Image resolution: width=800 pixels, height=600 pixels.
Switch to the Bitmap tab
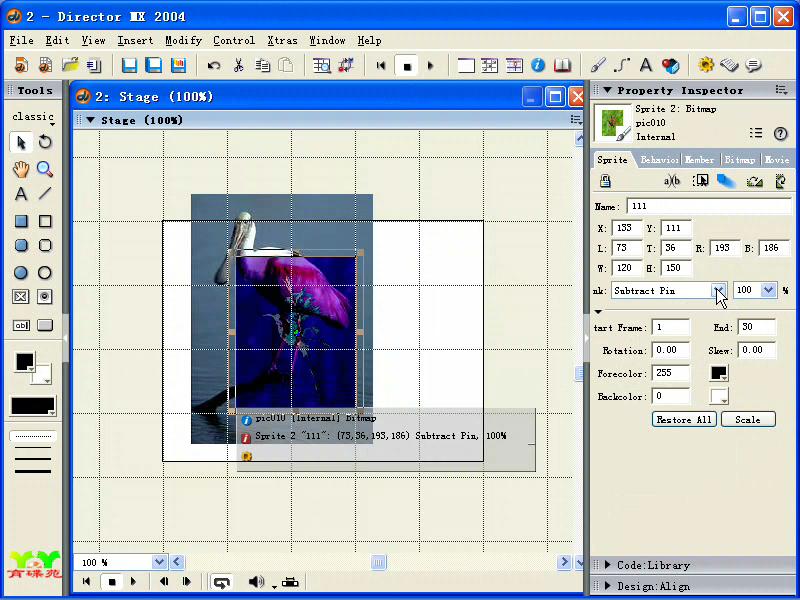tap(739, 160)
